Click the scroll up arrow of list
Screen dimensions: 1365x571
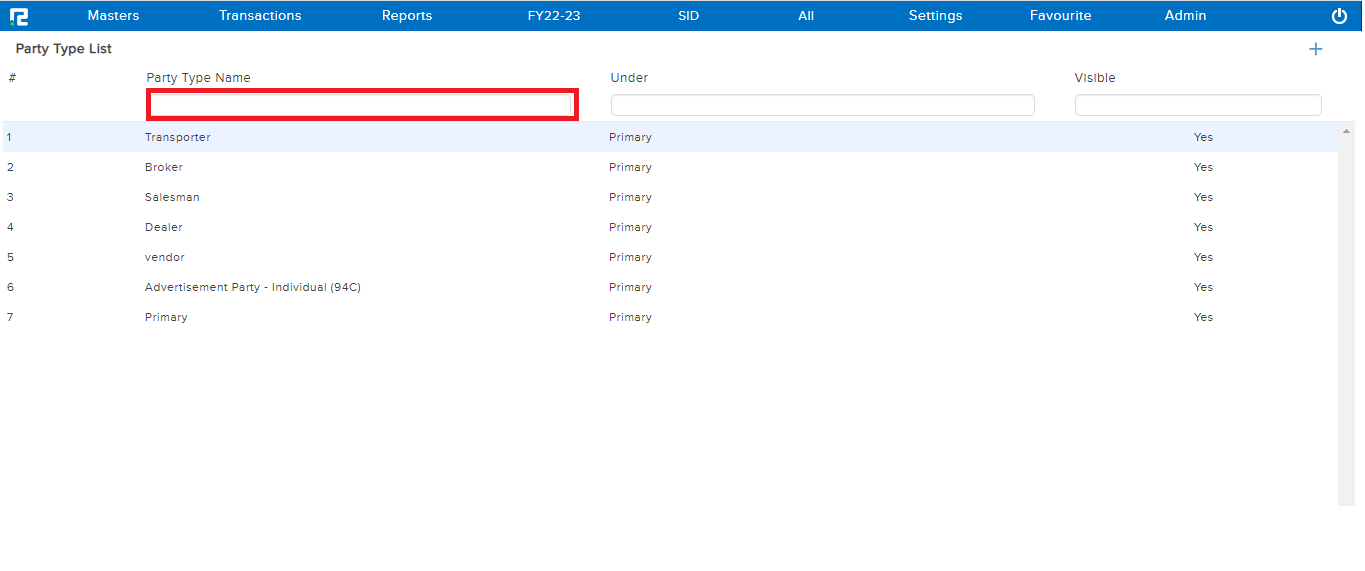(x=1347, y=132)
